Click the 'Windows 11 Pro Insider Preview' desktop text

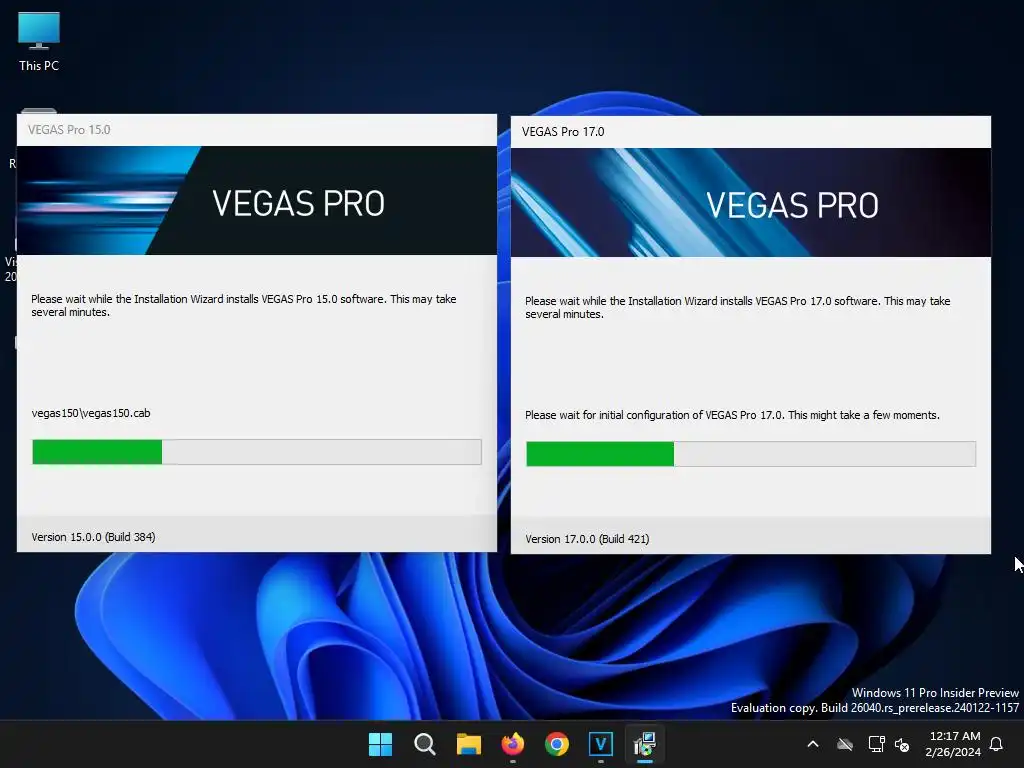pos(935,693)
